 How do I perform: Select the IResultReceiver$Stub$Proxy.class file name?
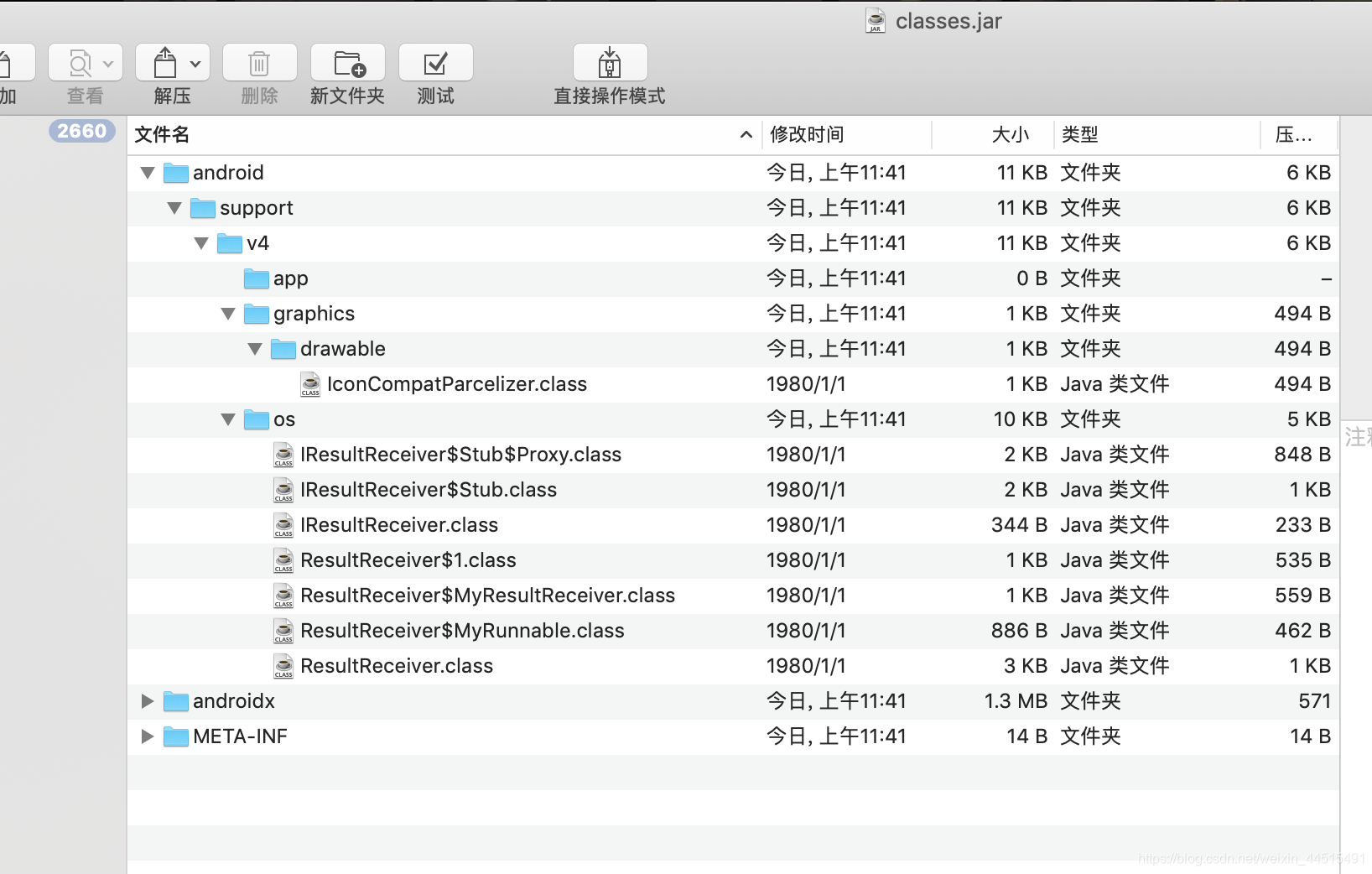coord(460,455)
